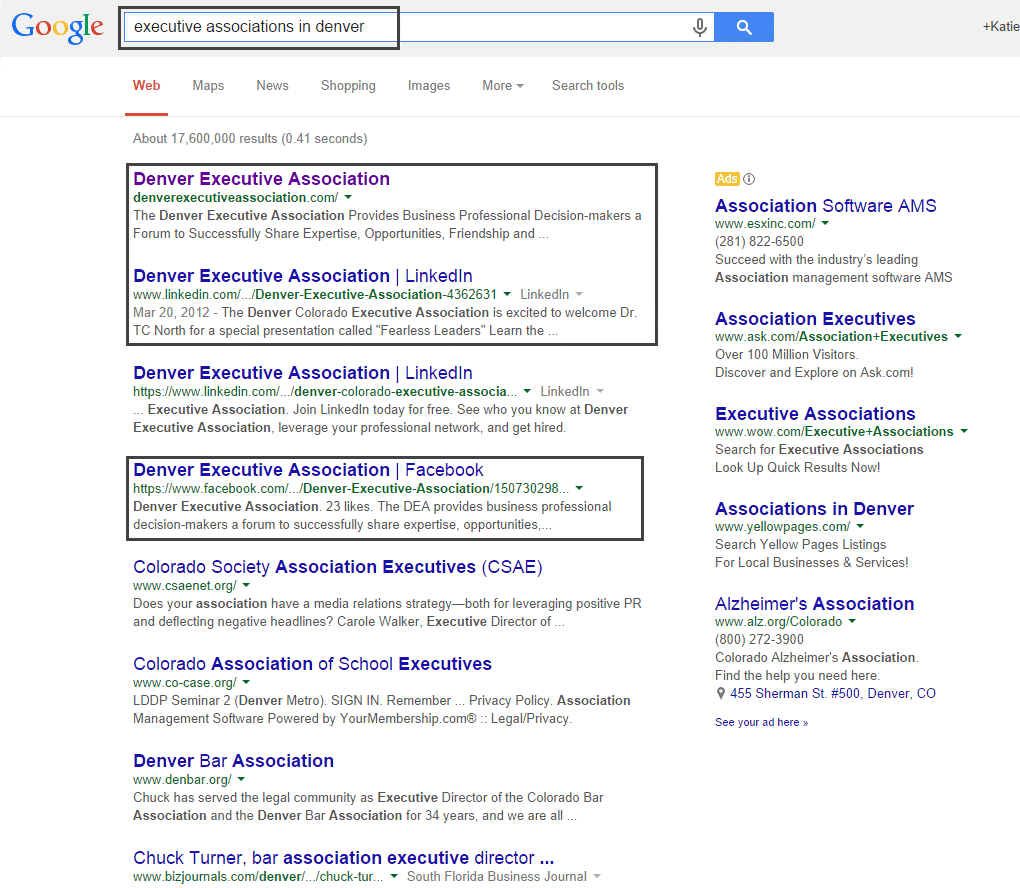Expand grey LinkedIn arrow on the 4362631 result
The height and width of the screenshot is (888, 1020).
[579, 294]
